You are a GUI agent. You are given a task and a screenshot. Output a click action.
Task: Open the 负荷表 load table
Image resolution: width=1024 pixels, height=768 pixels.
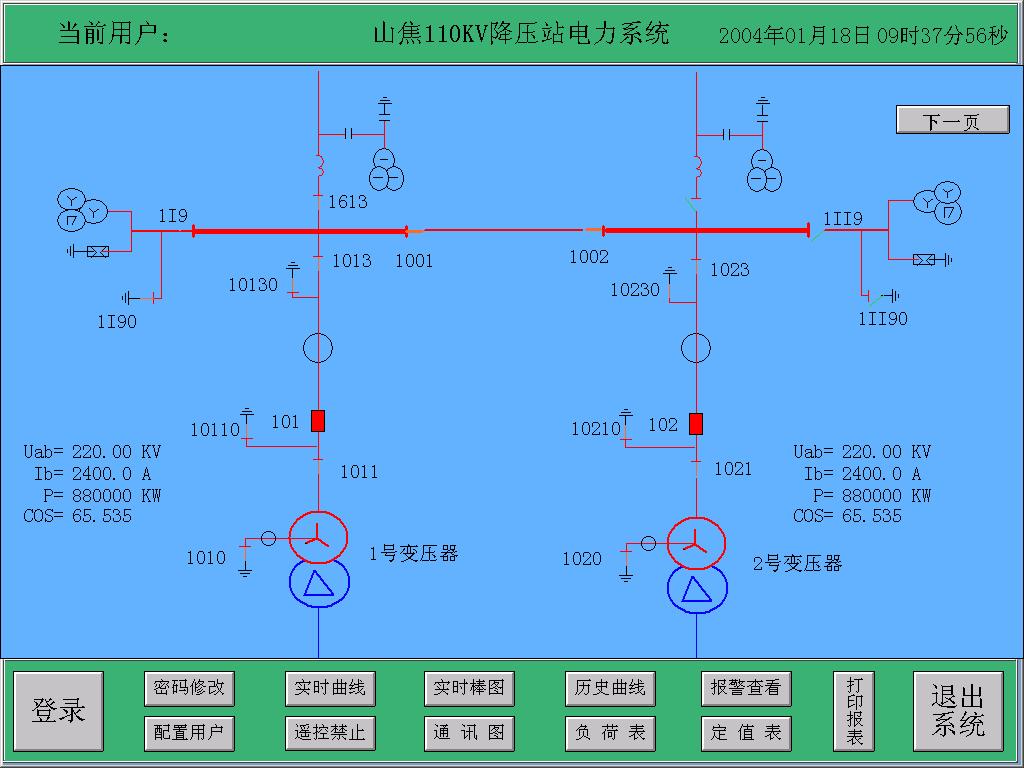click(x=610, y=733)
